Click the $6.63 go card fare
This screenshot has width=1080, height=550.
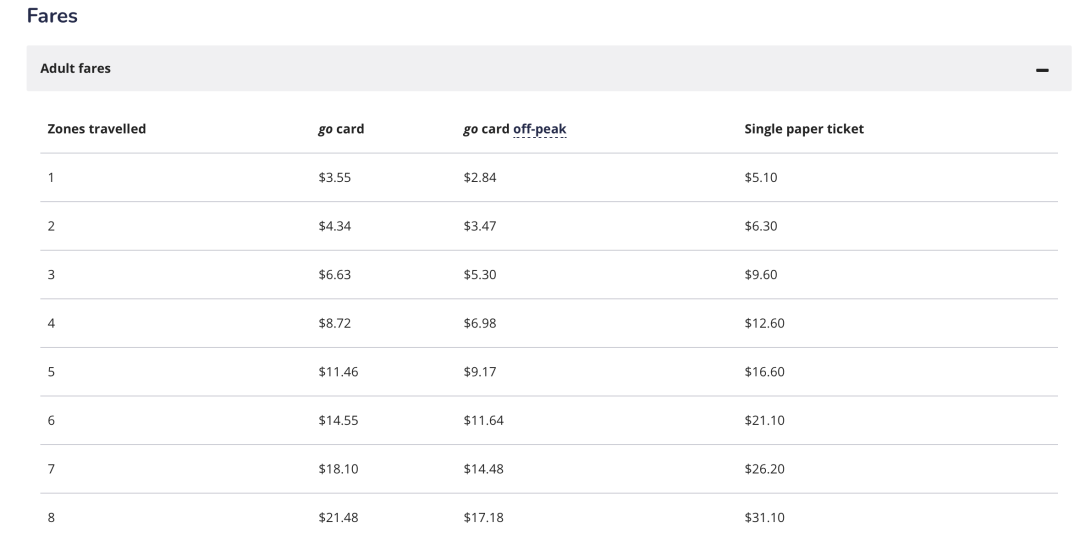[x=335, y=275]
